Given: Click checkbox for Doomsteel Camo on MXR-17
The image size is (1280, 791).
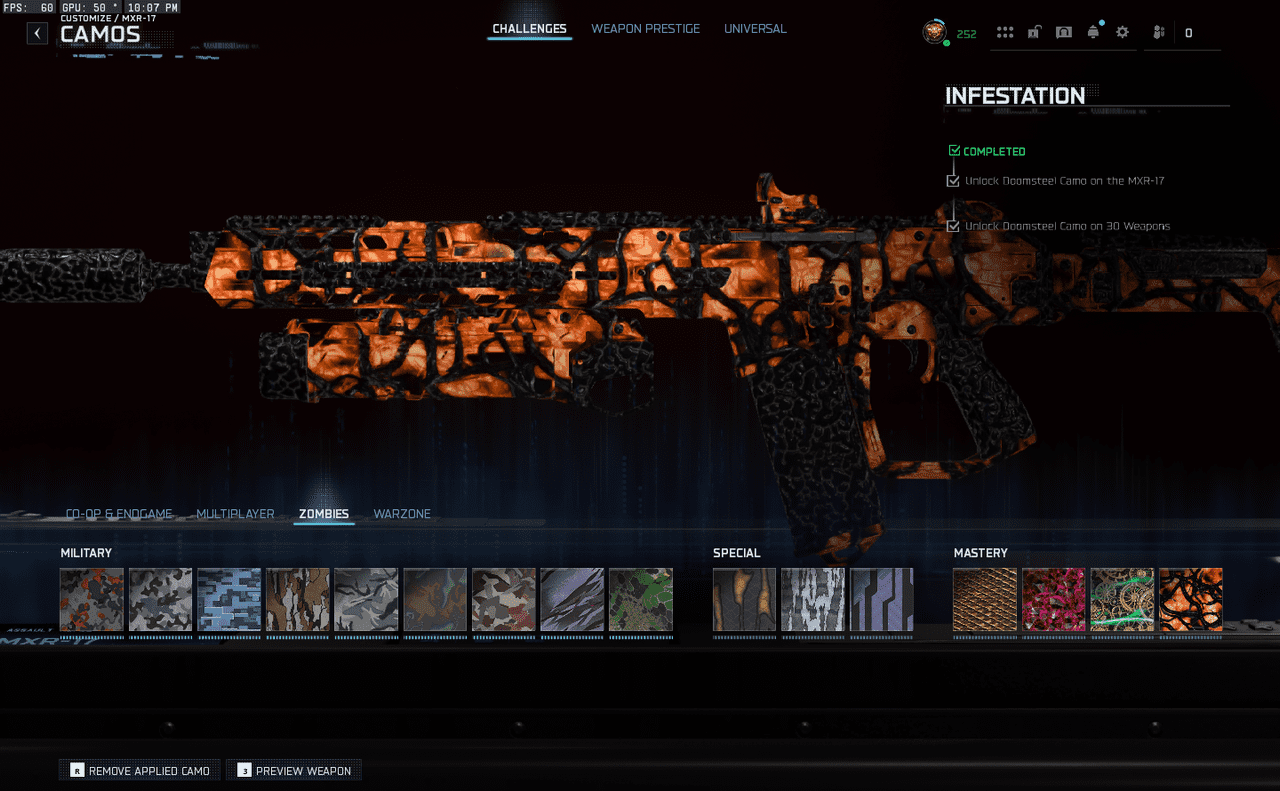Looking at the screenshot, I should (x=953, y=181).
